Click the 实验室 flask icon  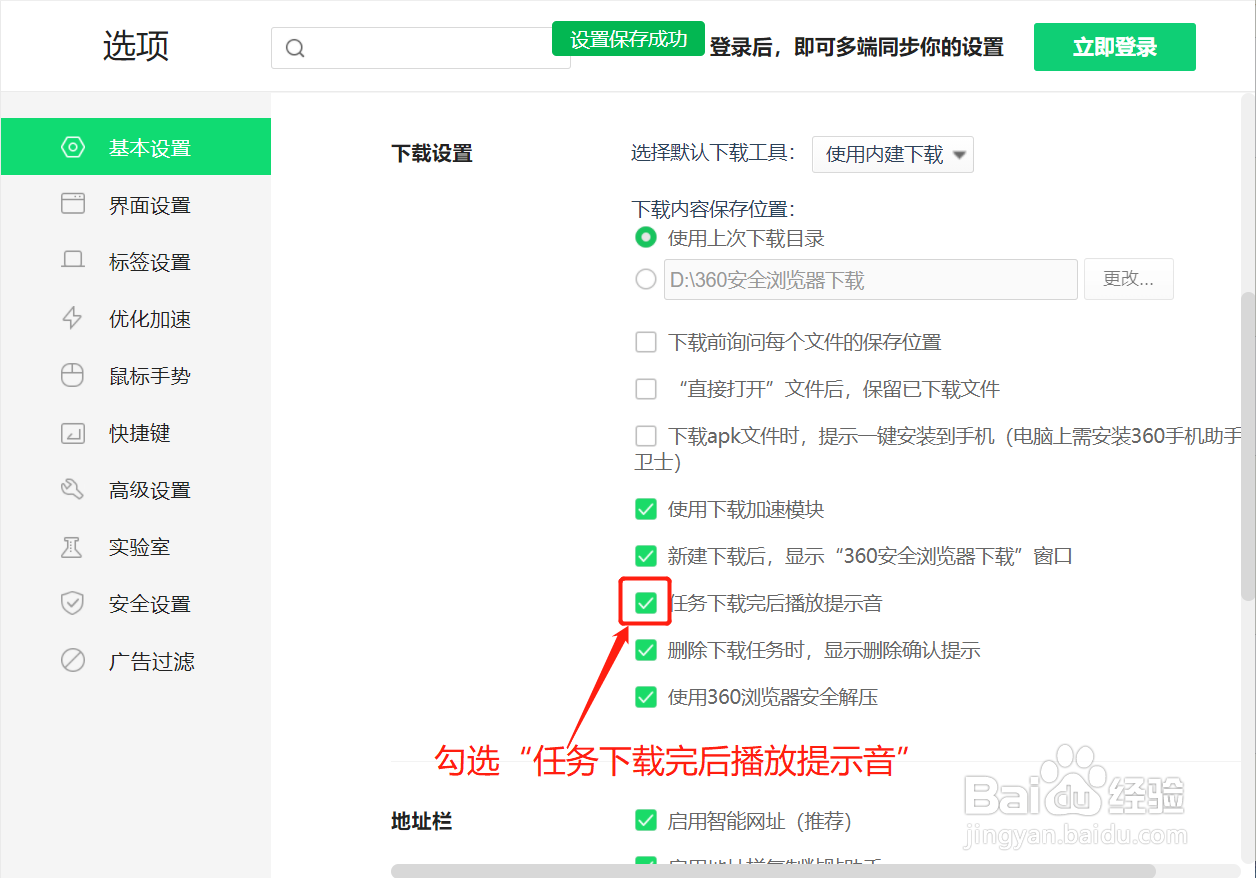(73, 546)
